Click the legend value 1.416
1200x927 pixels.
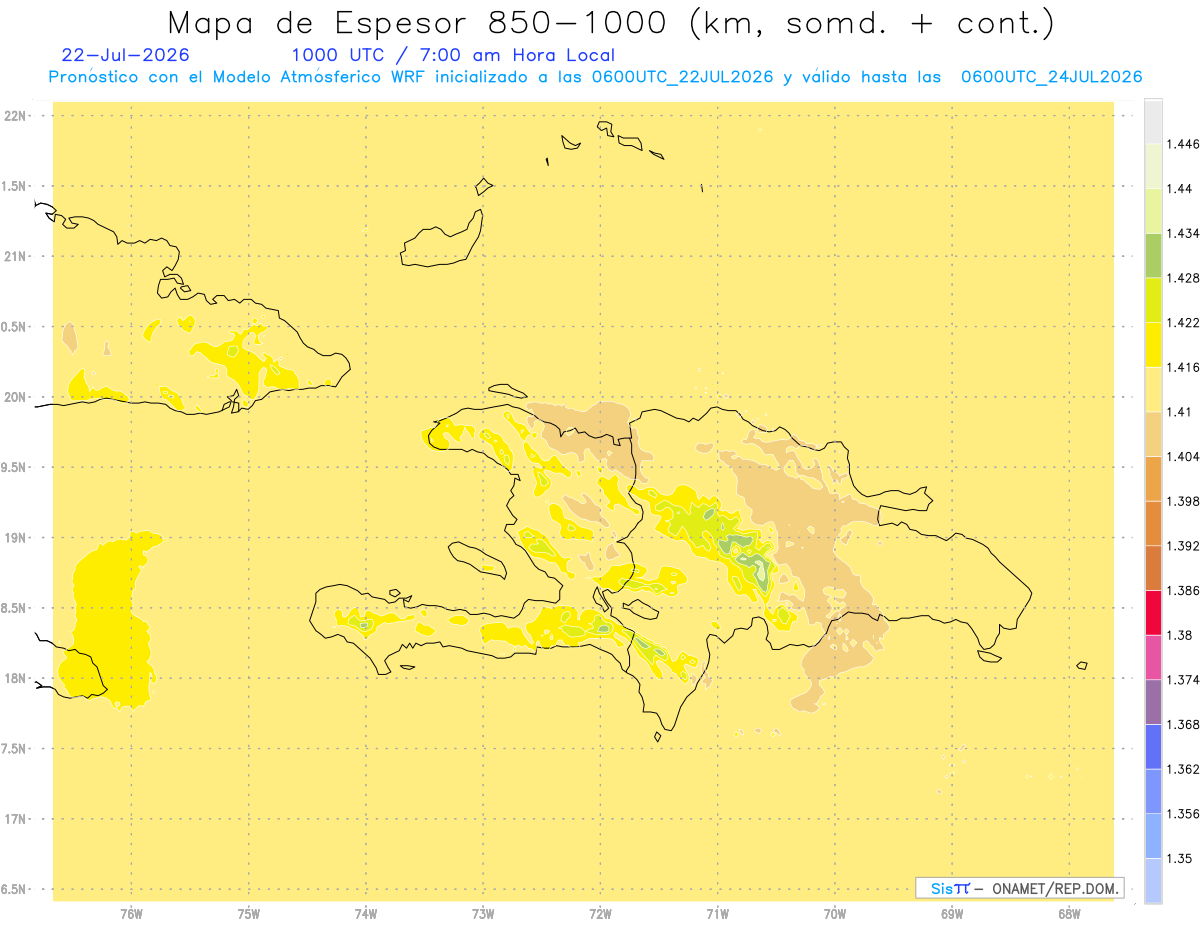coord(1183,367)
